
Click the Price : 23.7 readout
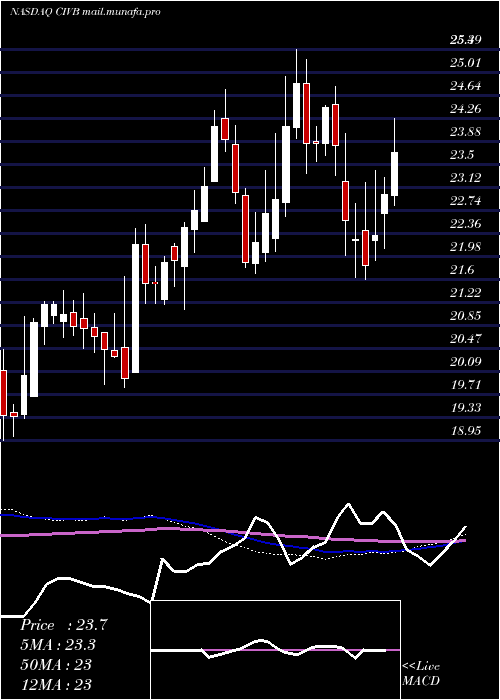point(64,625)
